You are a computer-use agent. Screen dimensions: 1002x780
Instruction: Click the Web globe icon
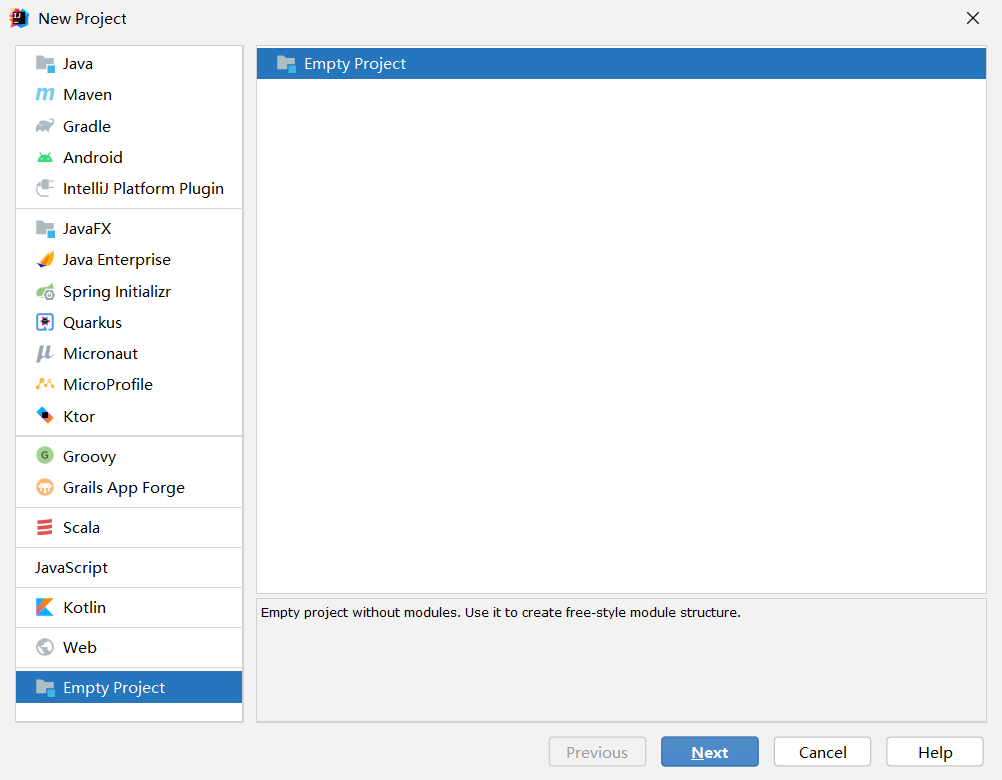[45, 647]
